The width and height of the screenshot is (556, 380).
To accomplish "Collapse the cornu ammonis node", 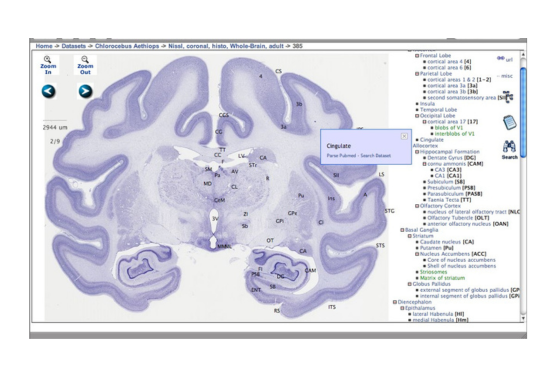I will pyautogui.click(x=424, y=164).
